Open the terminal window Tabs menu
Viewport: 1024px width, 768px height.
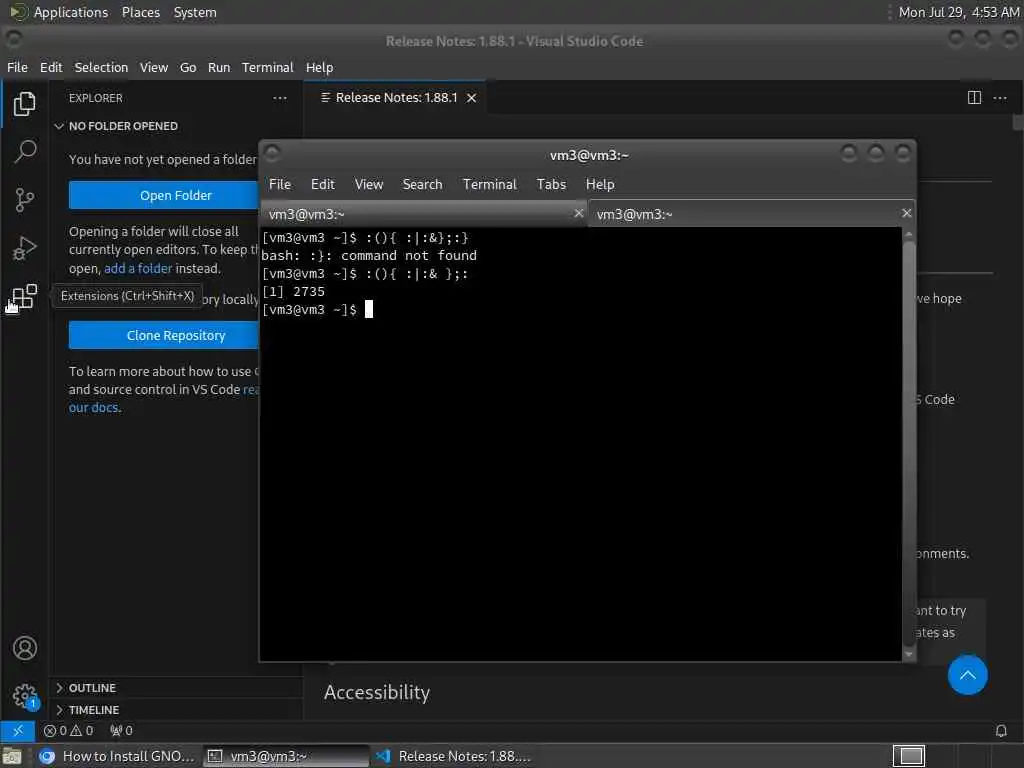point(551,184)
